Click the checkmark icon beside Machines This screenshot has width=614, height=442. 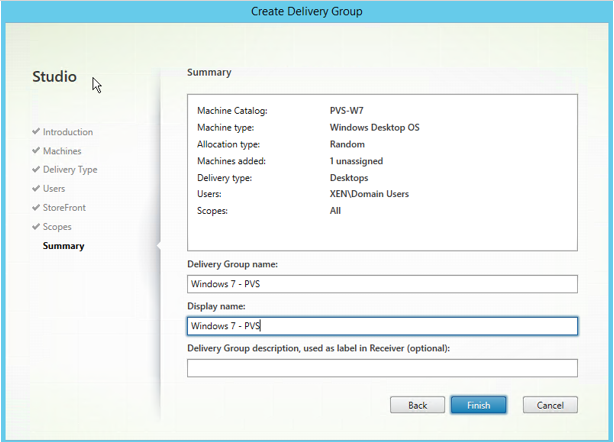pyautogui.click(x=36, y=151)
